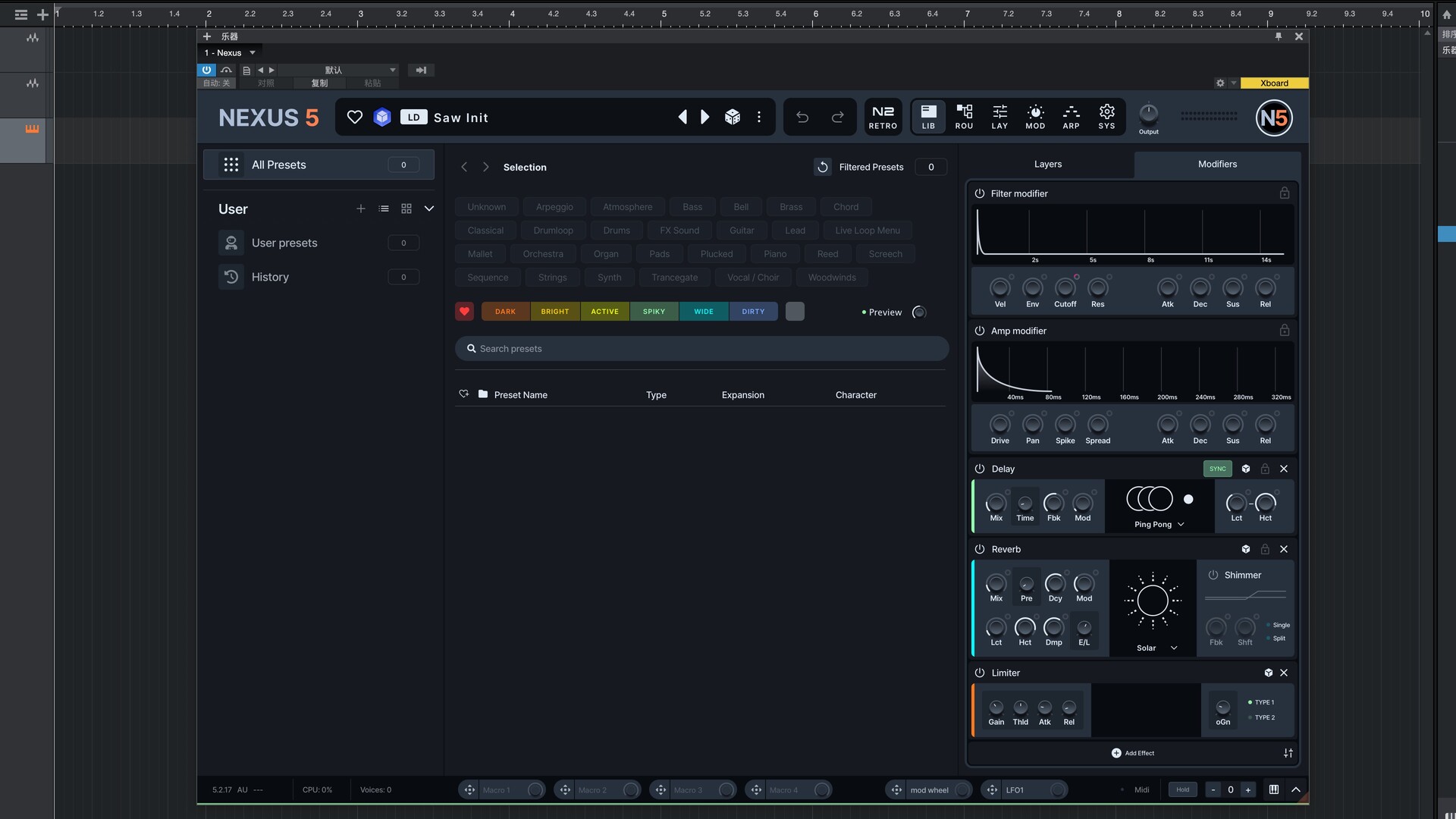Select Single shimmer mode
Image resolution: width=1456 pixels, height=819 pixels.
pos(1279,626)
